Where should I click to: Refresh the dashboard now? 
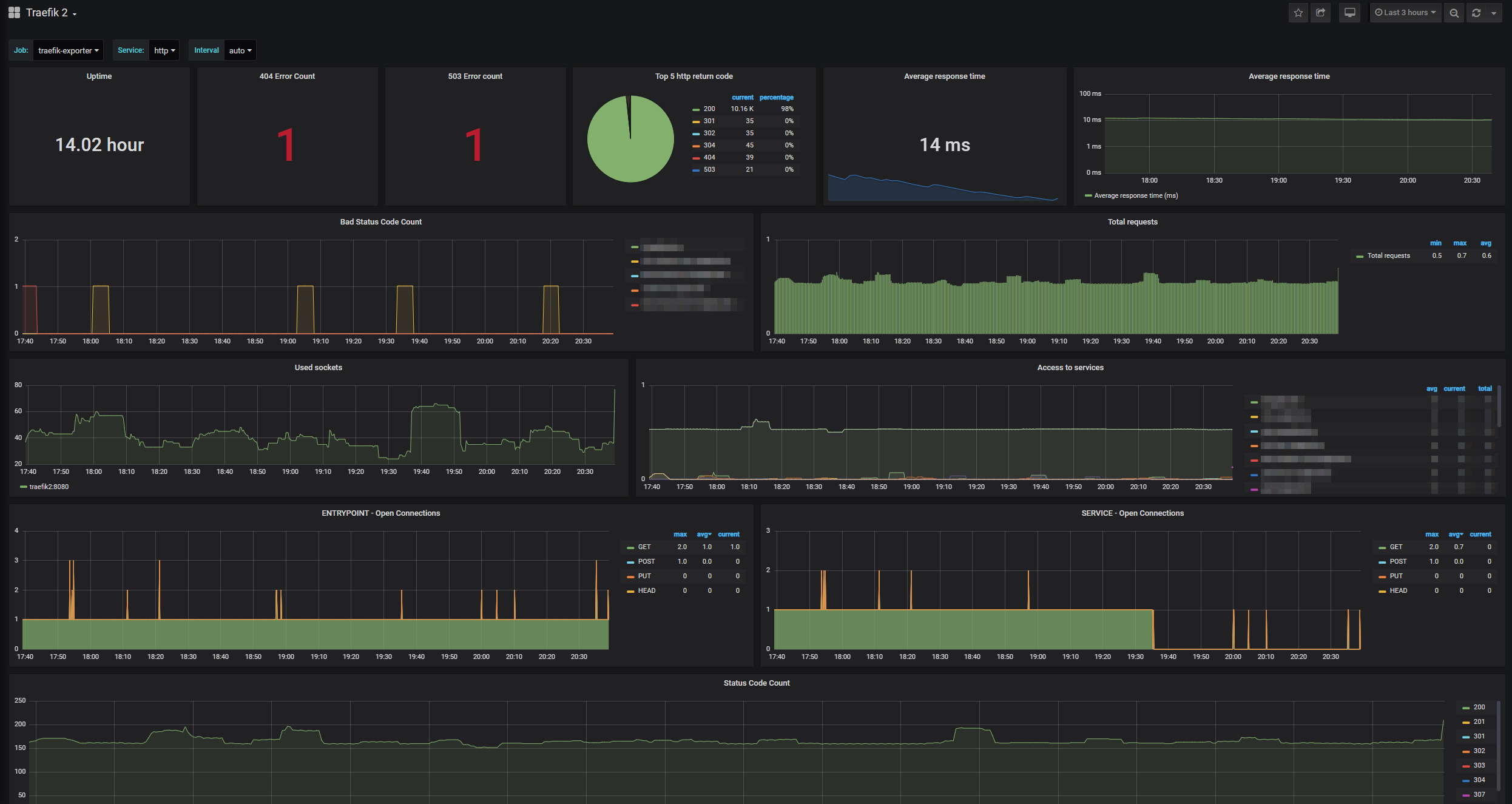point(1476,13)
